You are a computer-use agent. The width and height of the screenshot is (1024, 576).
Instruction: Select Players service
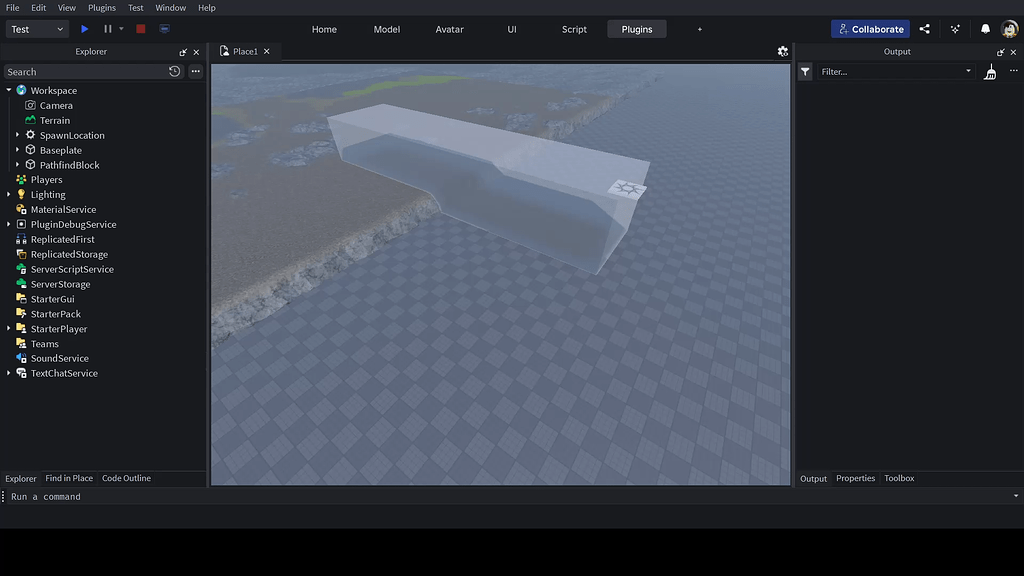click(x=46, y=180)
